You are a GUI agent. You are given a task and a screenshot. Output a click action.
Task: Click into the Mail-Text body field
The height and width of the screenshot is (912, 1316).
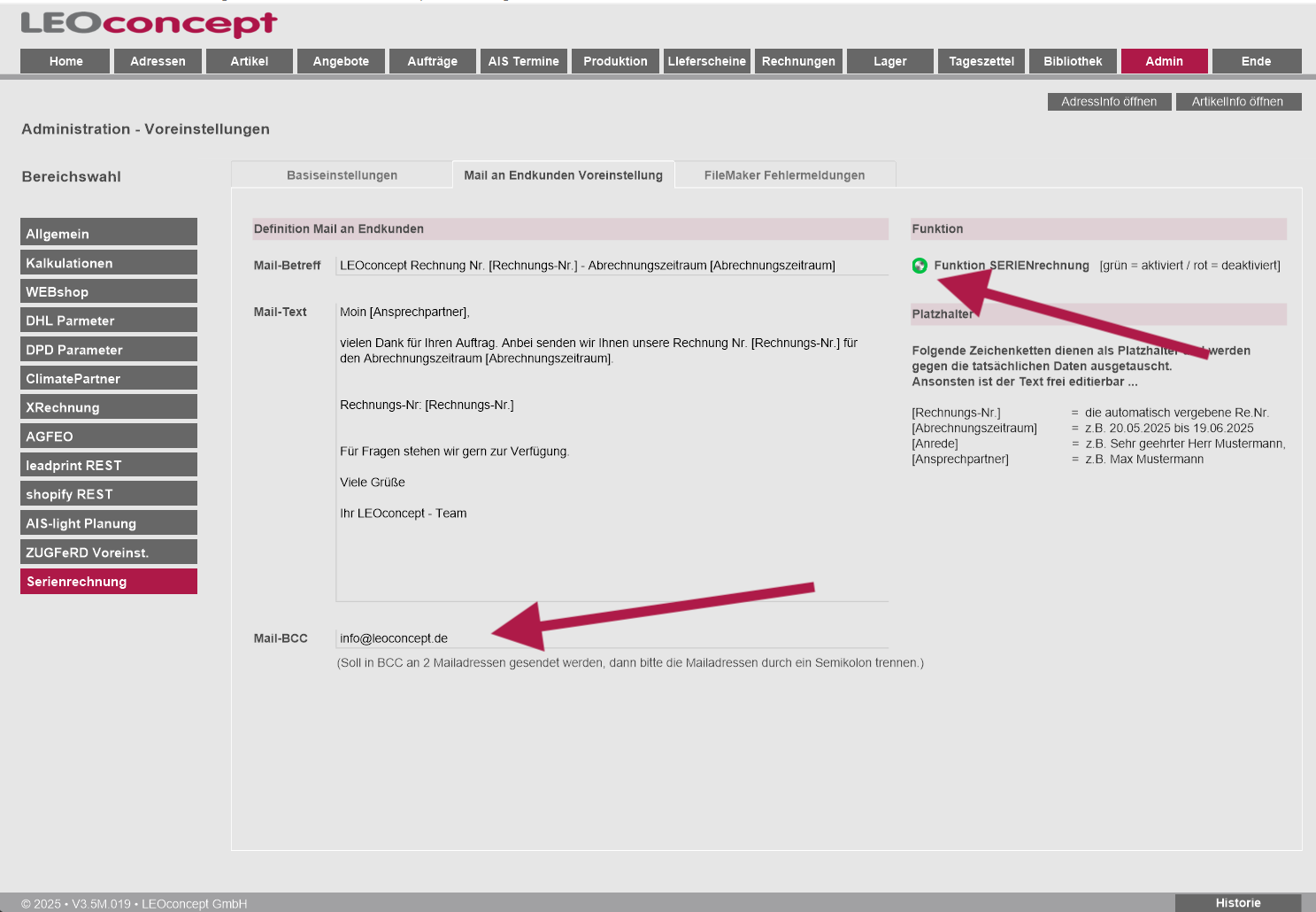click(612, 452)
